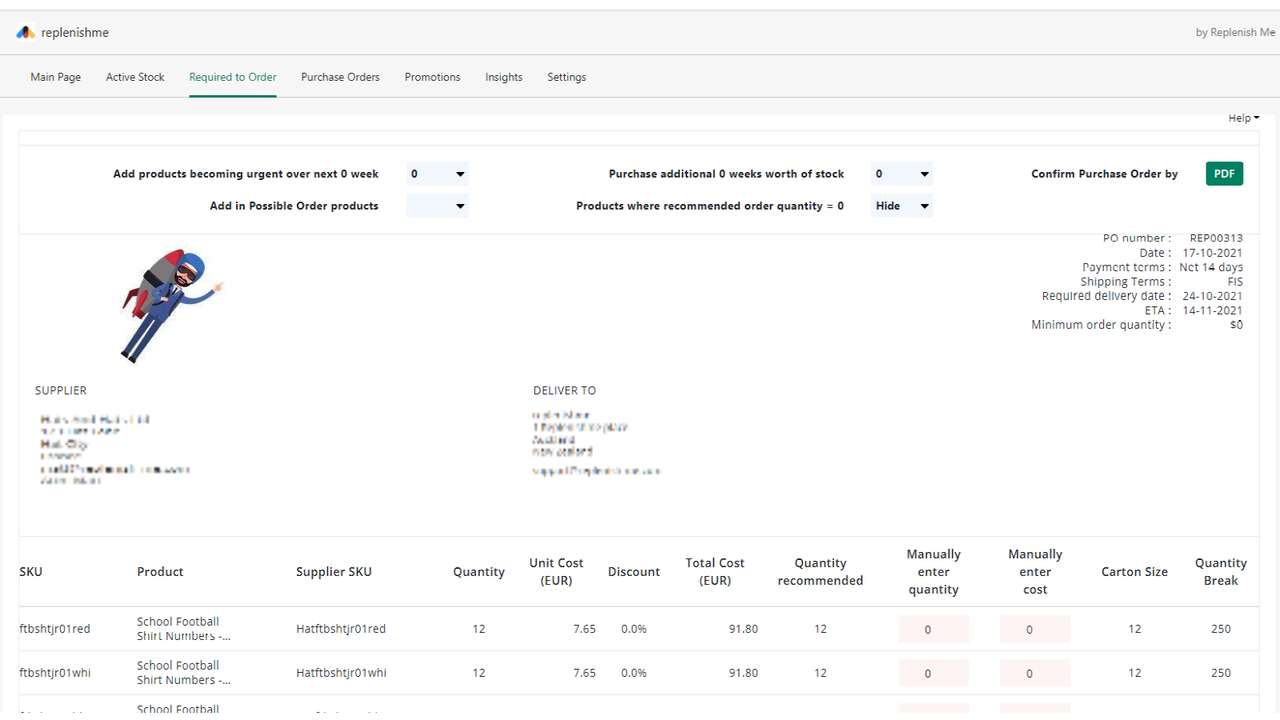
Task: Click the Quantity Break column header
Action: tap(1221, 572)
